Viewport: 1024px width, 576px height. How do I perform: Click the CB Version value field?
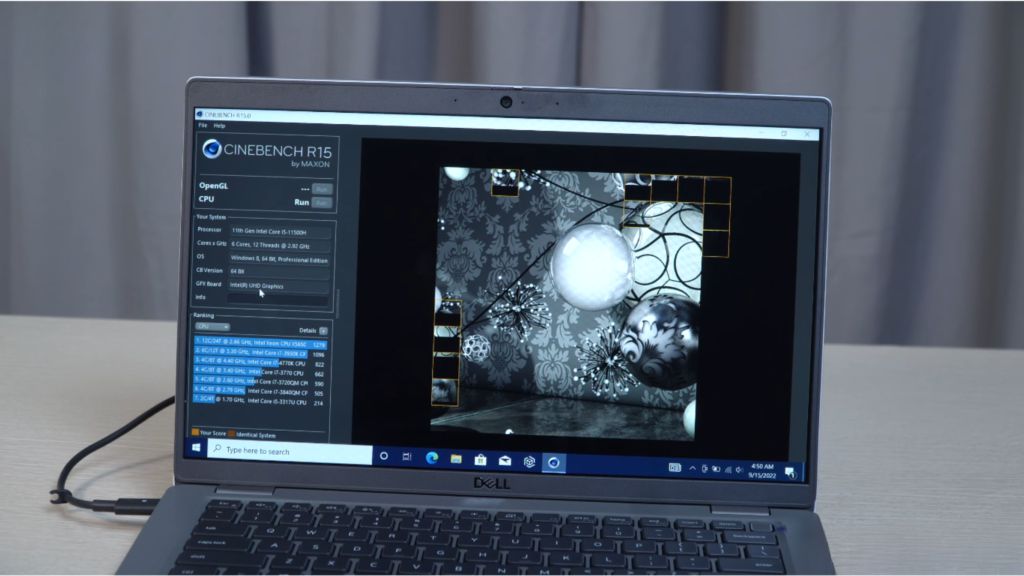click(278, 271)
